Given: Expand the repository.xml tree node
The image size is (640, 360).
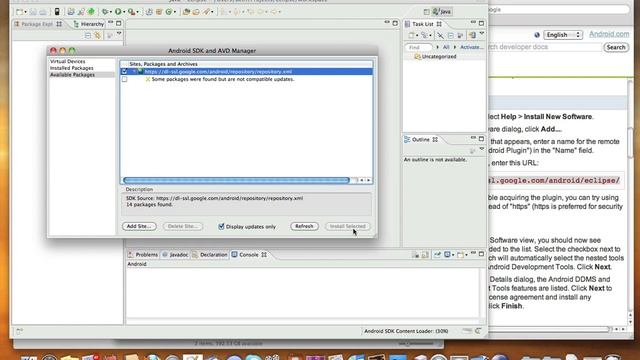Looking at the screenshot, I should pyautogui.click(x=134, y=71).
